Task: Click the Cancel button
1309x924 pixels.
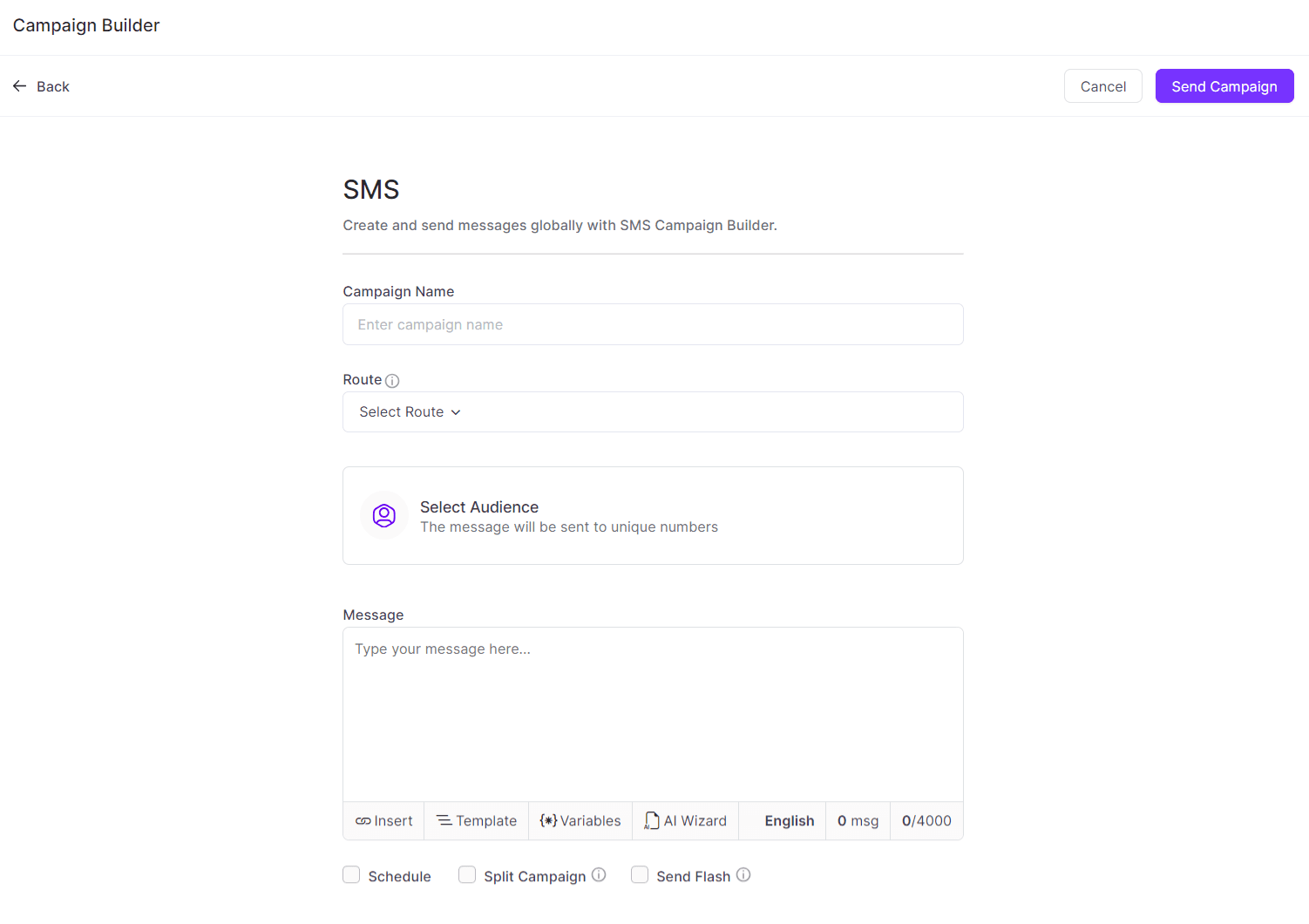Action: (x=1102, y=85)
